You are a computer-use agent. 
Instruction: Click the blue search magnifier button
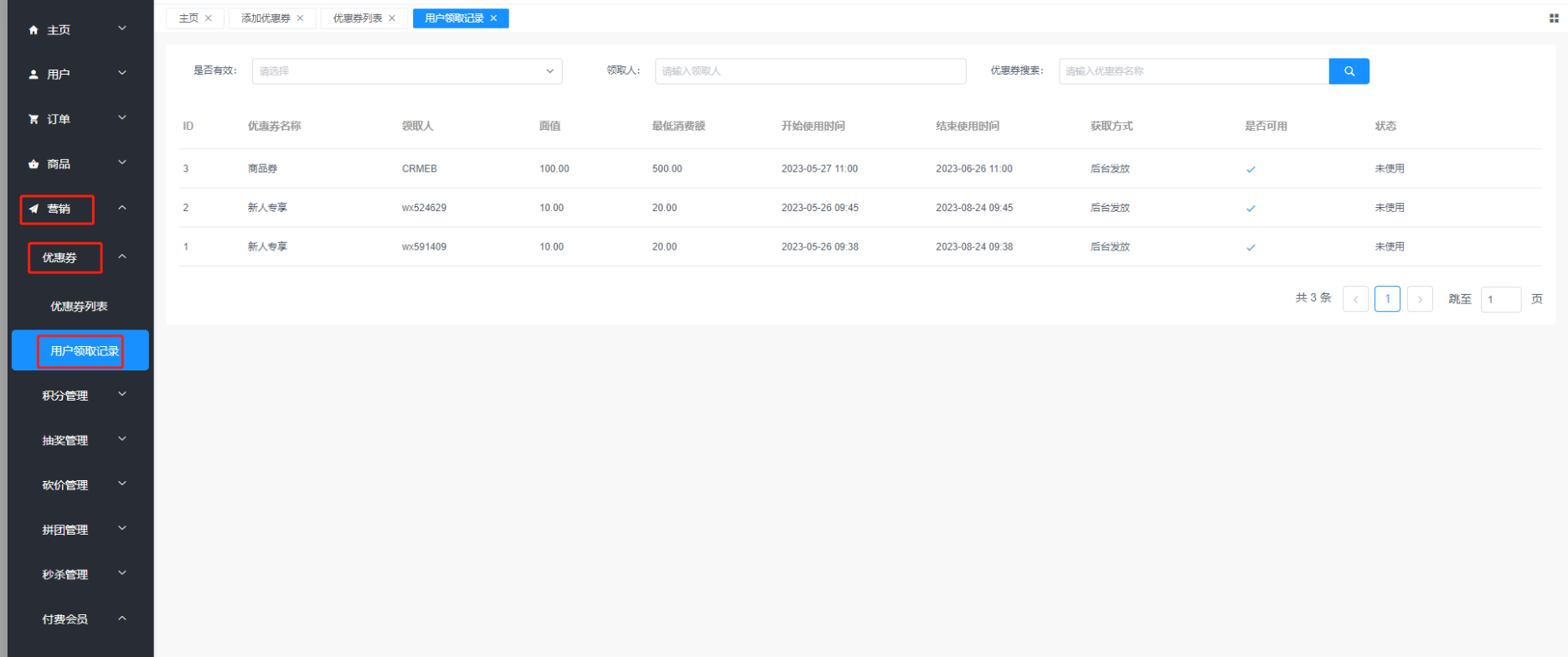1349,71
